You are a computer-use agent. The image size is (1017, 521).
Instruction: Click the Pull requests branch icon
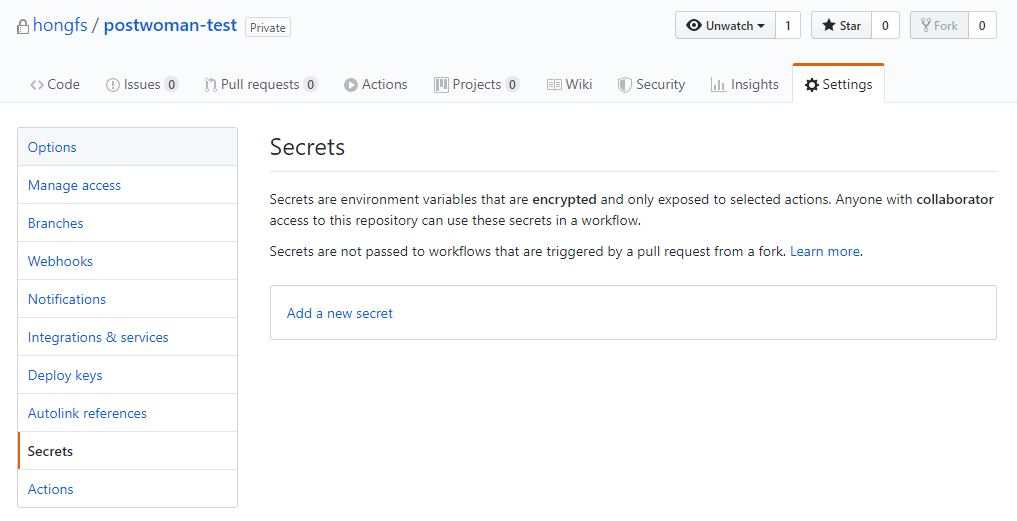[x=210, y=85]
